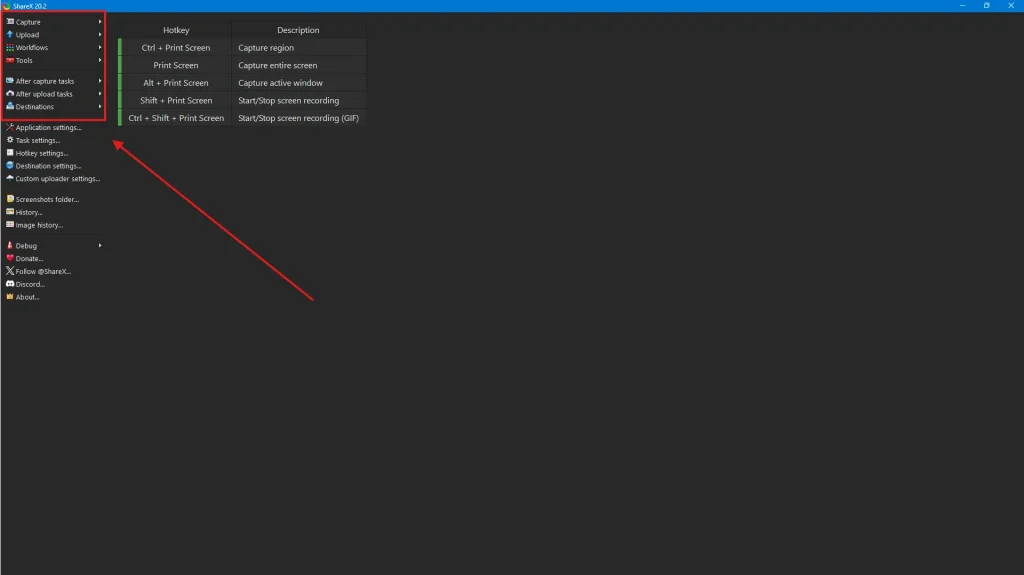1024x575 pixels.
Task: Open the Discord link
Action: (x=30, y=284)
